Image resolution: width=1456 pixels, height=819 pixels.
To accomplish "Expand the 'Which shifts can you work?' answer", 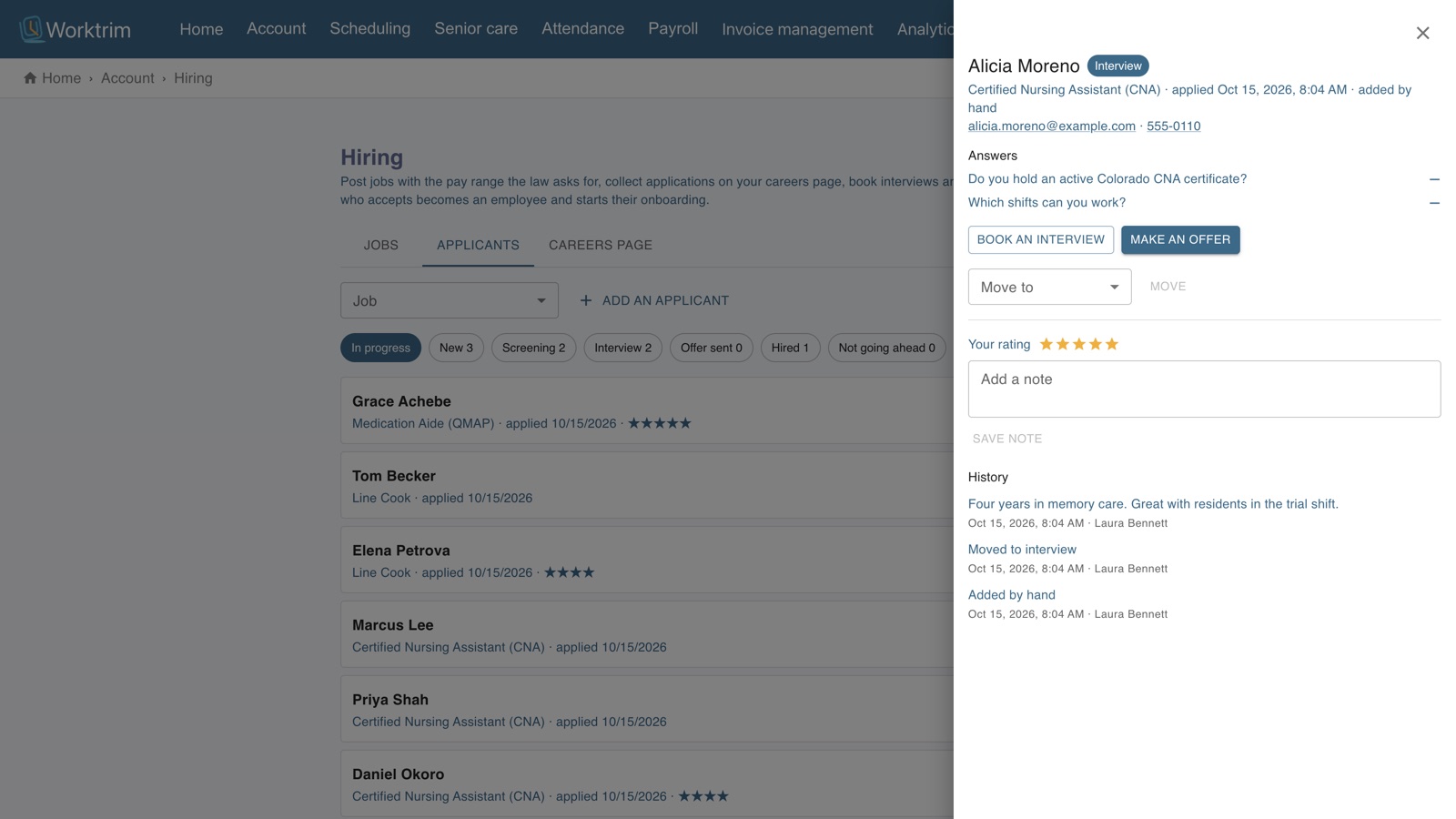I will [x=1434, y=203].
